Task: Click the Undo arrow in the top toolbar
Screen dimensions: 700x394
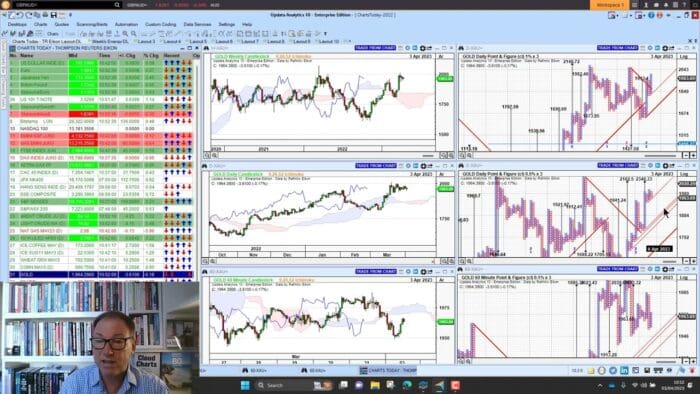Action: tap(20, 15)
